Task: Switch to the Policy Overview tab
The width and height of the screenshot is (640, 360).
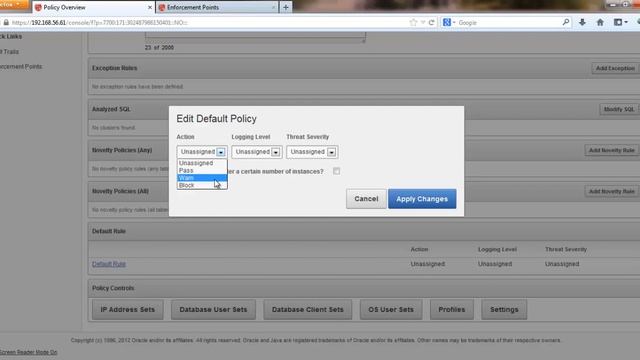Action: (x=93, y=7)
